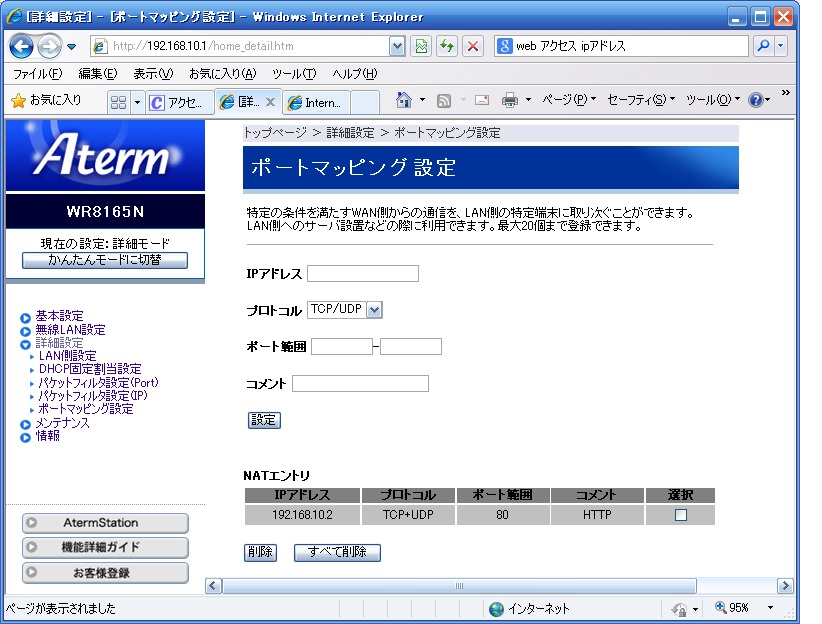The width and height of the screenshot is (822, 624).
Task: Click the RSS feeds icon
Action: [444, 100]
